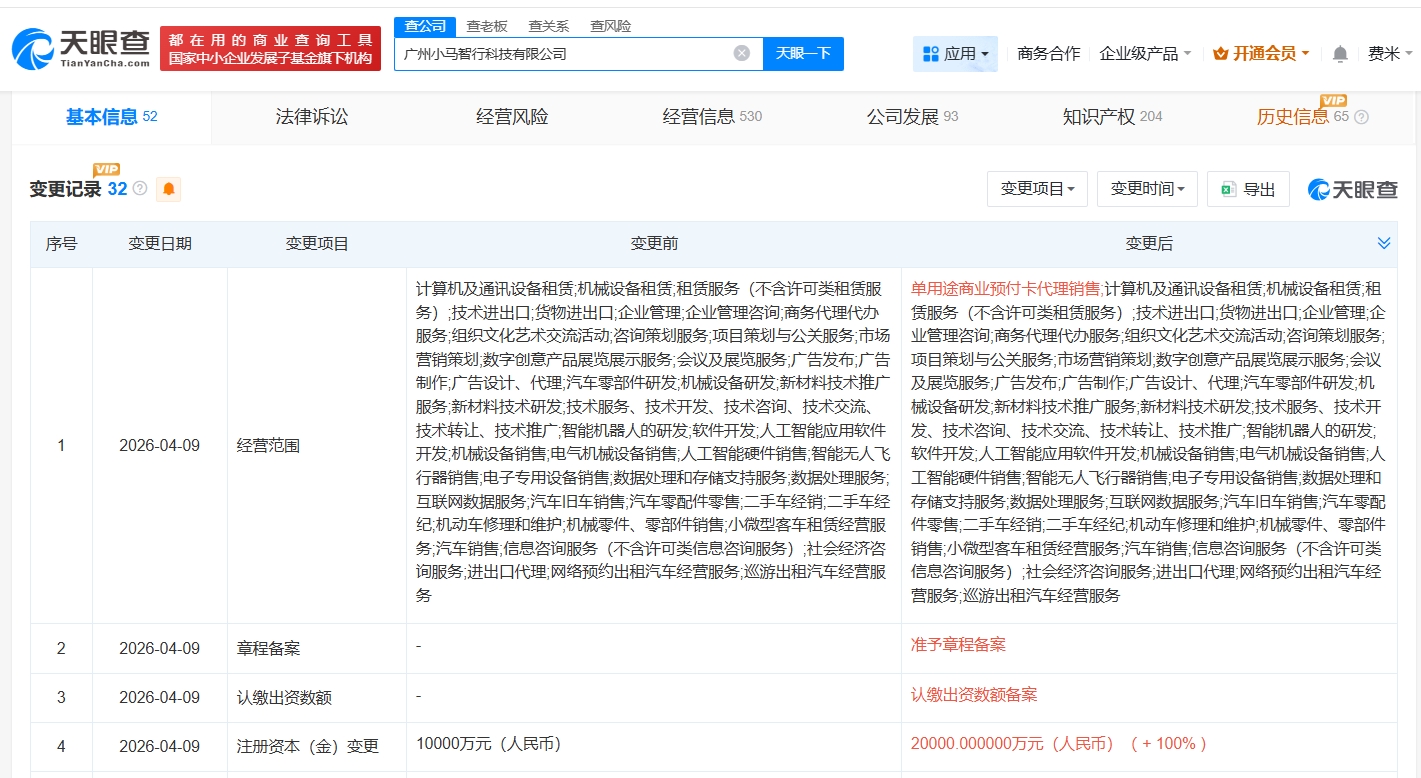
Task: Open 商务合作 link
Action: tap(1048, 54)
